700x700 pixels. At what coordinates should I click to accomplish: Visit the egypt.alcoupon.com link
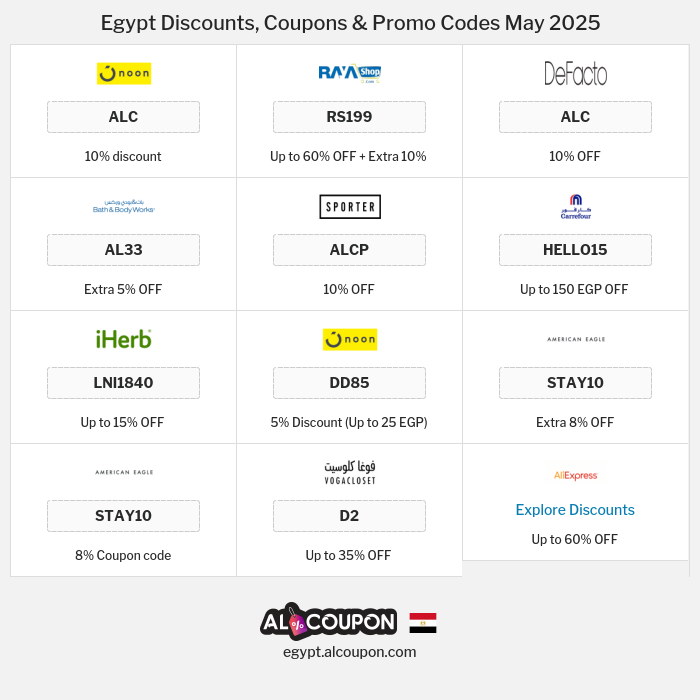(349, 652)
